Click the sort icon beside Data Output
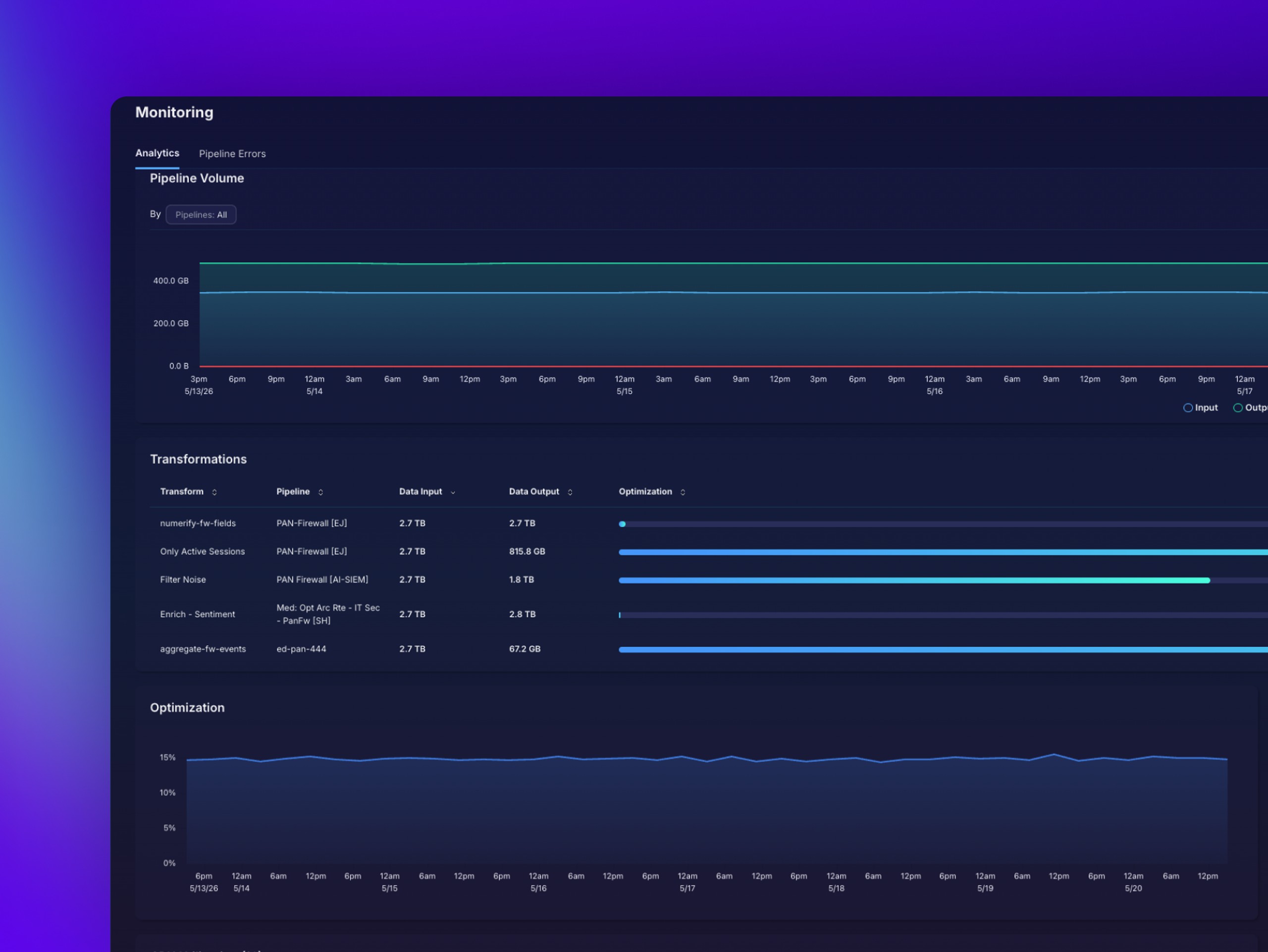Image resolution: width=1268 pixels, height=952 pixels. coord(570,492)
